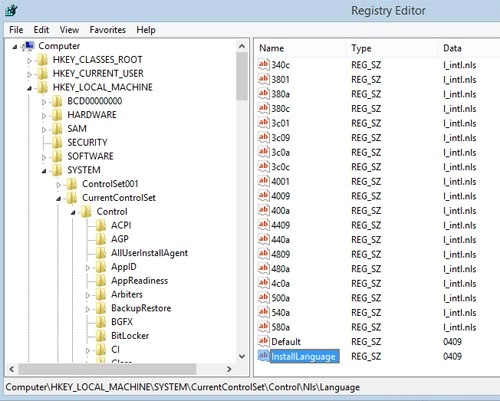Click the 0409 data of the Default value
500x401 pixels.
(452, 342)
